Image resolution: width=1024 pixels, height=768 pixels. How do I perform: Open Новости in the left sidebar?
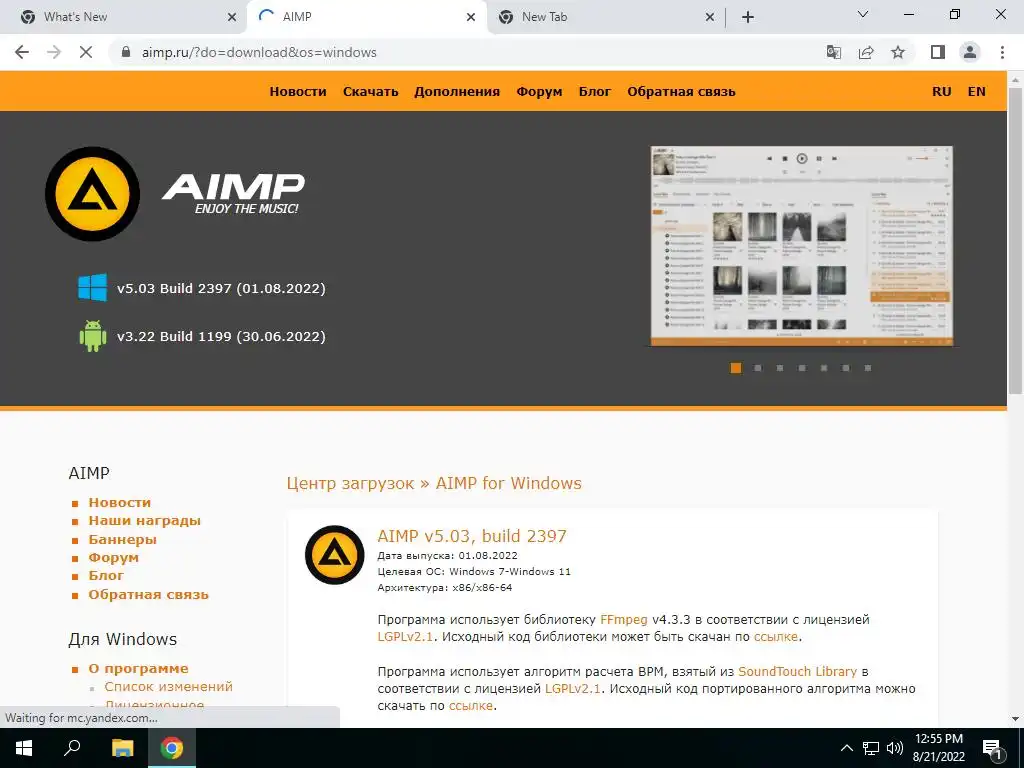click(120, 502)
